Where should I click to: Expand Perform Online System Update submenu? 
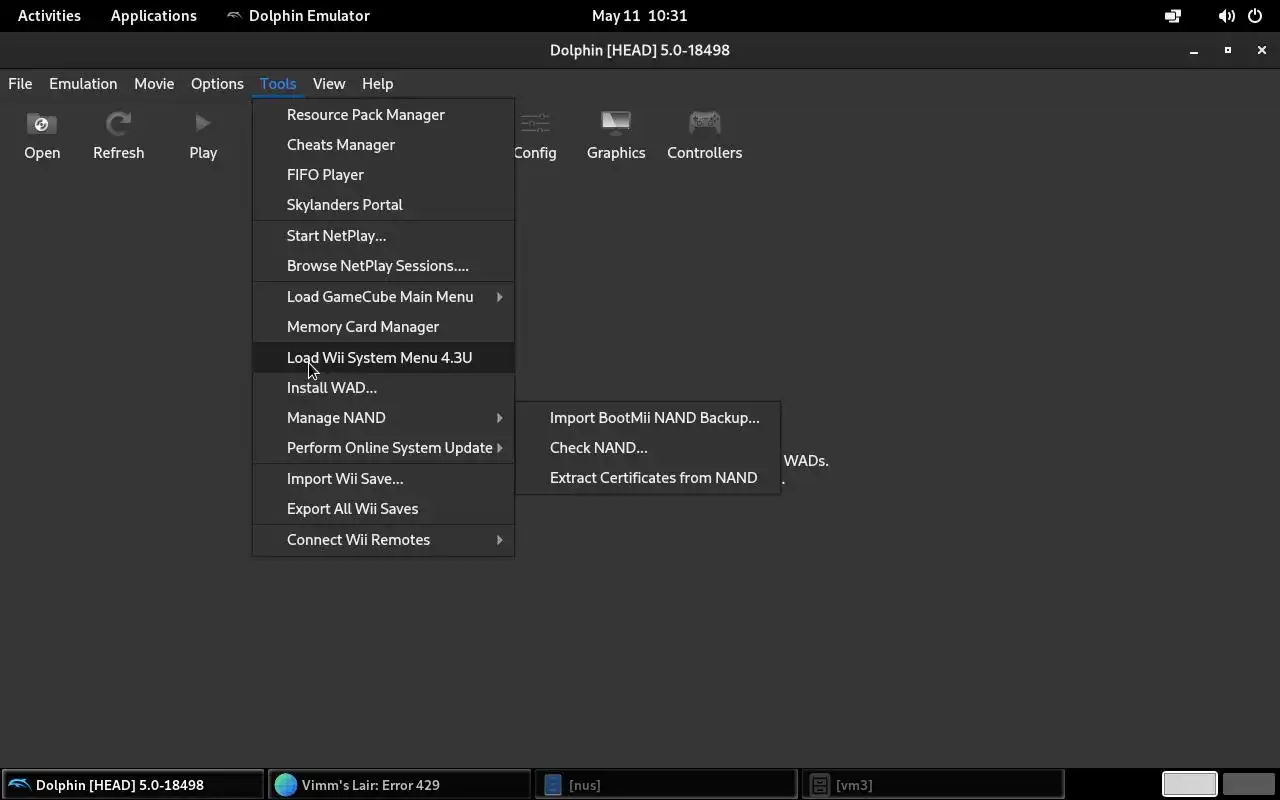click(383, 448)
